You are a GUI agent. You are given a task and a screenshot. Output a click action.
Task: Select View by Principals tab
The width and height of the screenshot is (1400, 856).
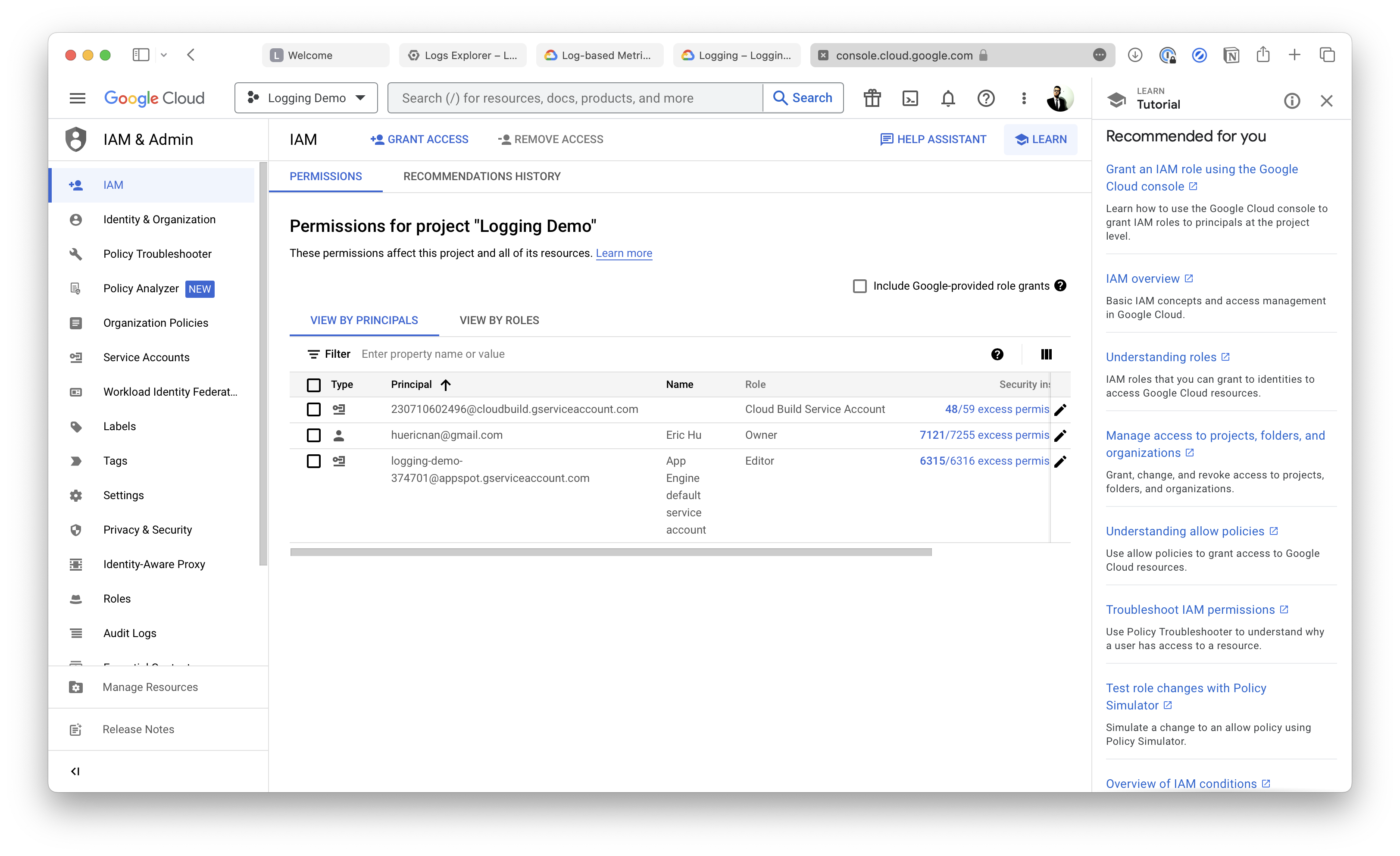pyautogui.click(x=364, y=320)
